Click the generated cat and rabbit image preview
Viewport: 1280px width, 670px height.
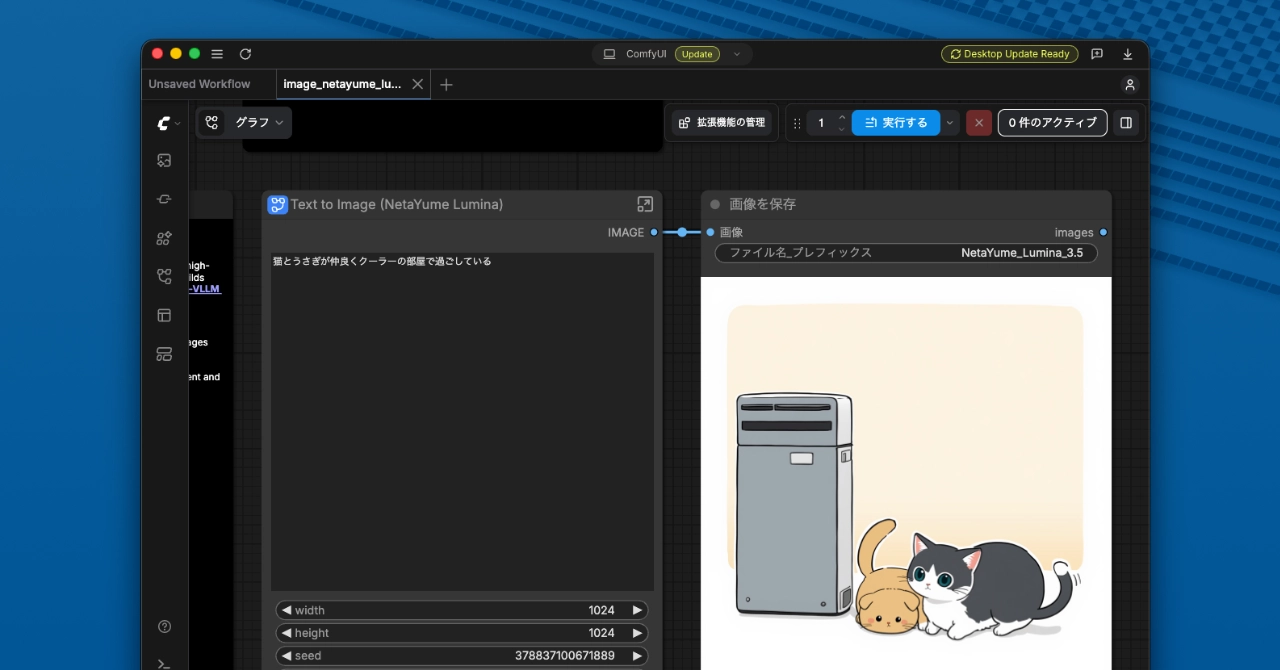pyautogui.click(x=906, y=474)
